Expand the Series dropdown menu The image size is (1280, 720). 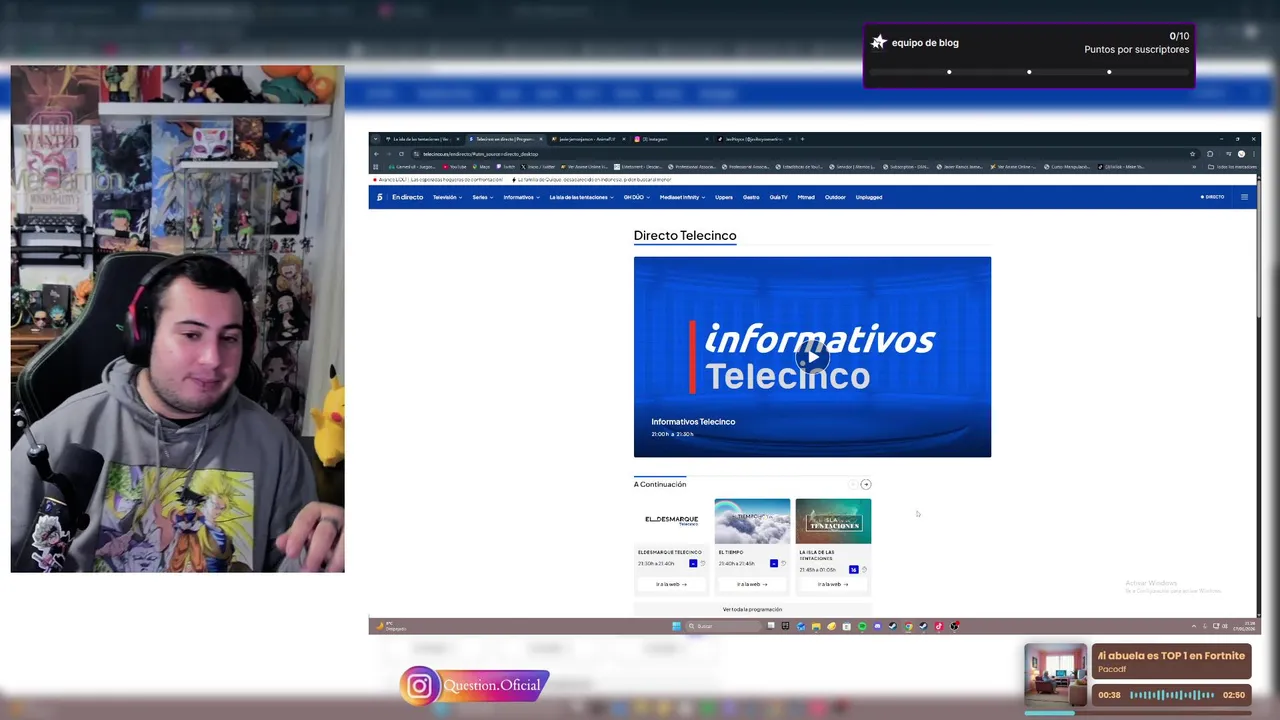483,197
